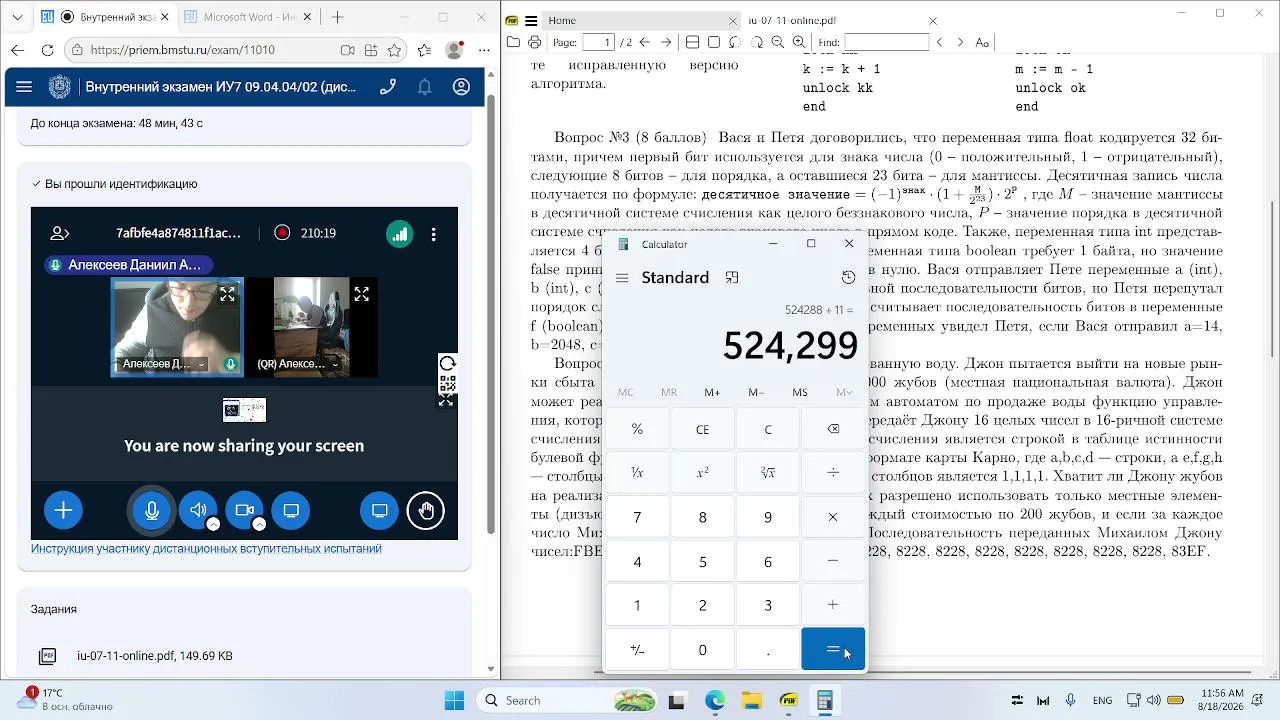Click Calculator square root button
The width and height of the screenshot is (1280, 720).
coord(768,473)
